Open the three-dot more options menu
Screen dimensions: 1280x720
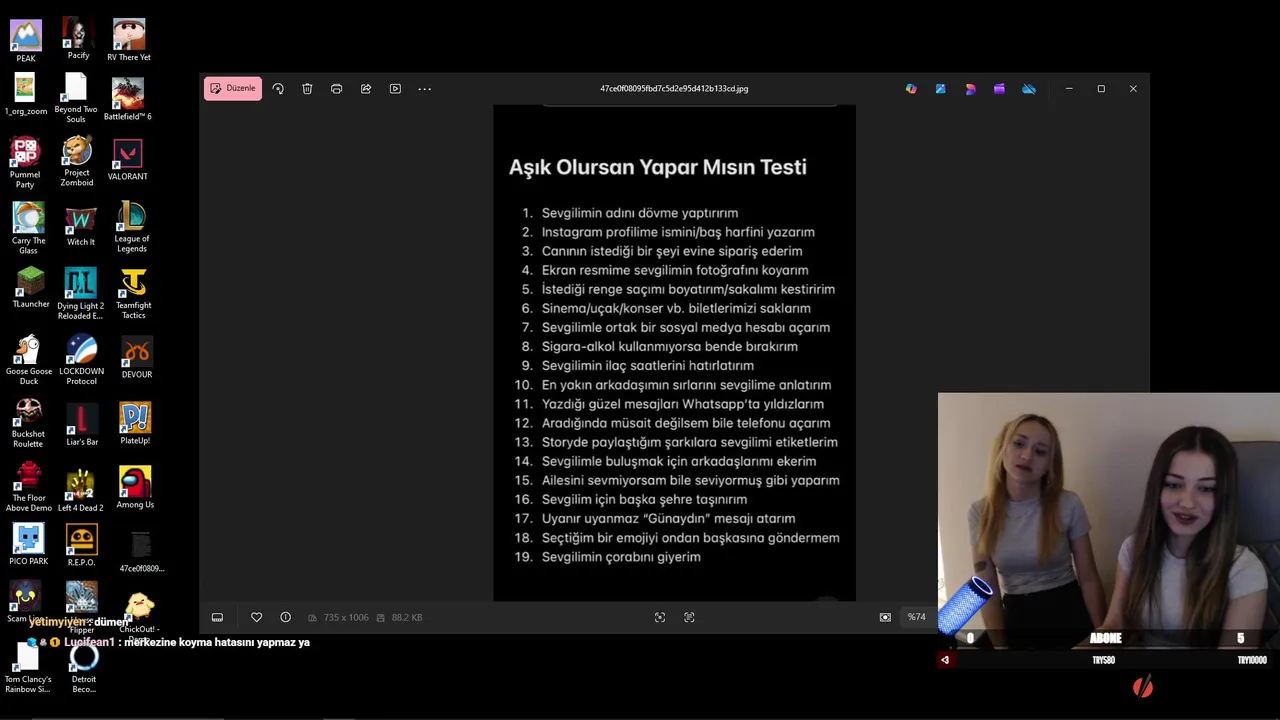pos(424,89)
